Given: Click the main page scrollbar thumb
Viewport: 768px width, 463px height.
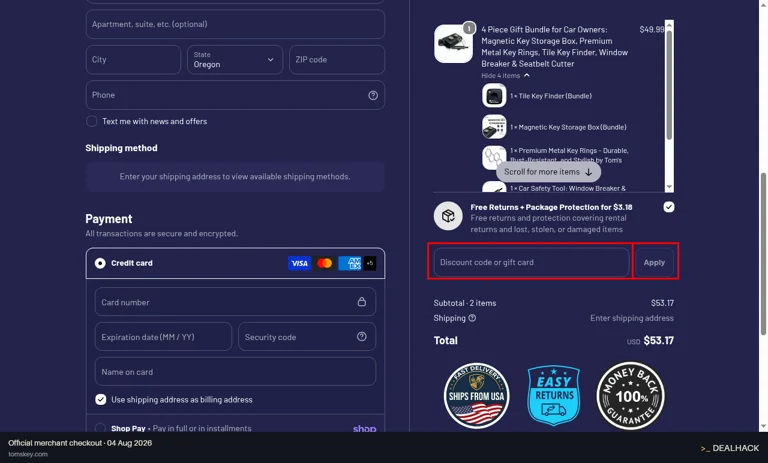Looking at the screenshot, I should (x=763, y=254).
